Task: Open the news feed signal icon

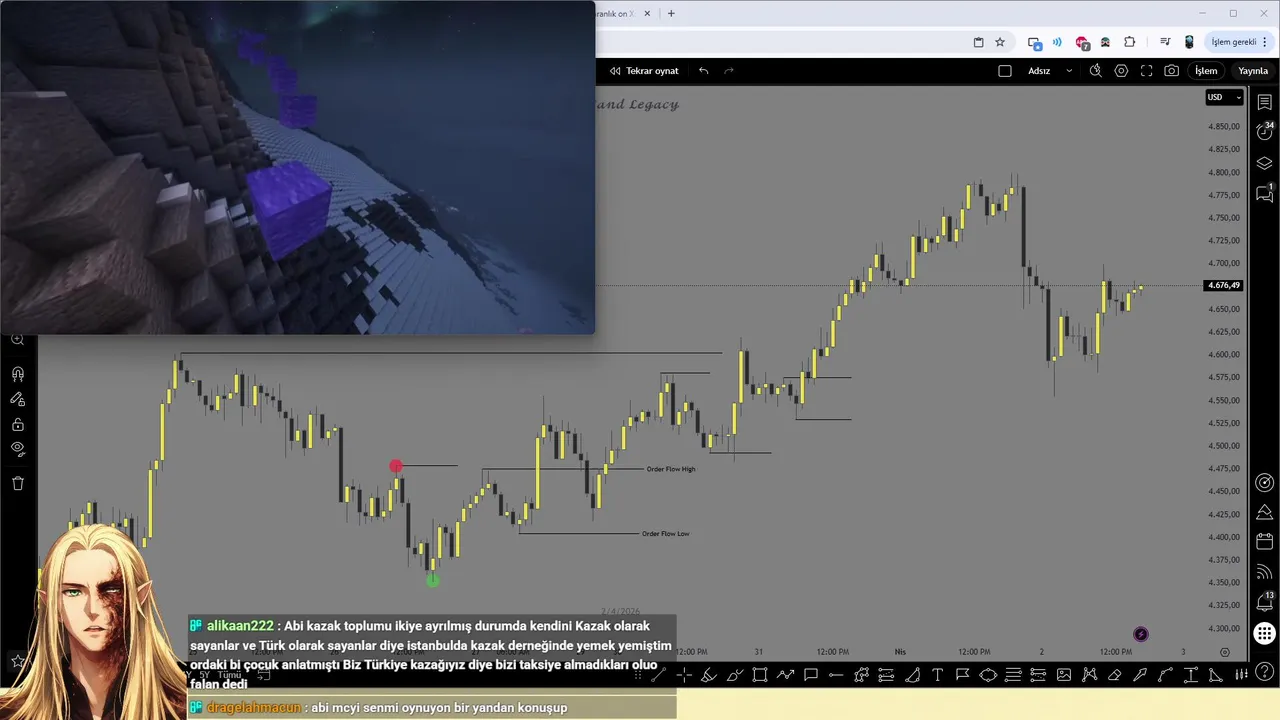Action: (1265, 572)
